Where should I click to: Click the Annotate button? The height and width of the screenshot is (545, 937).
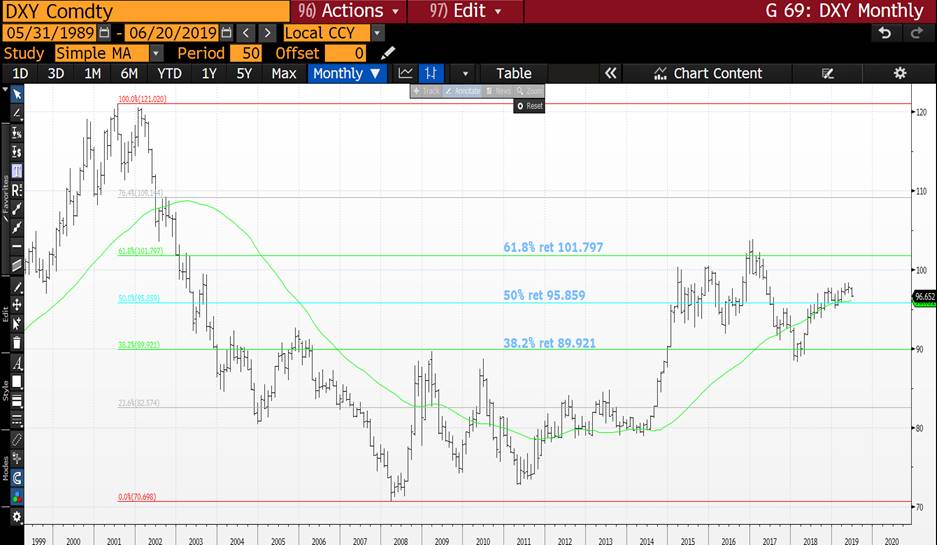[x=463, y=91]
